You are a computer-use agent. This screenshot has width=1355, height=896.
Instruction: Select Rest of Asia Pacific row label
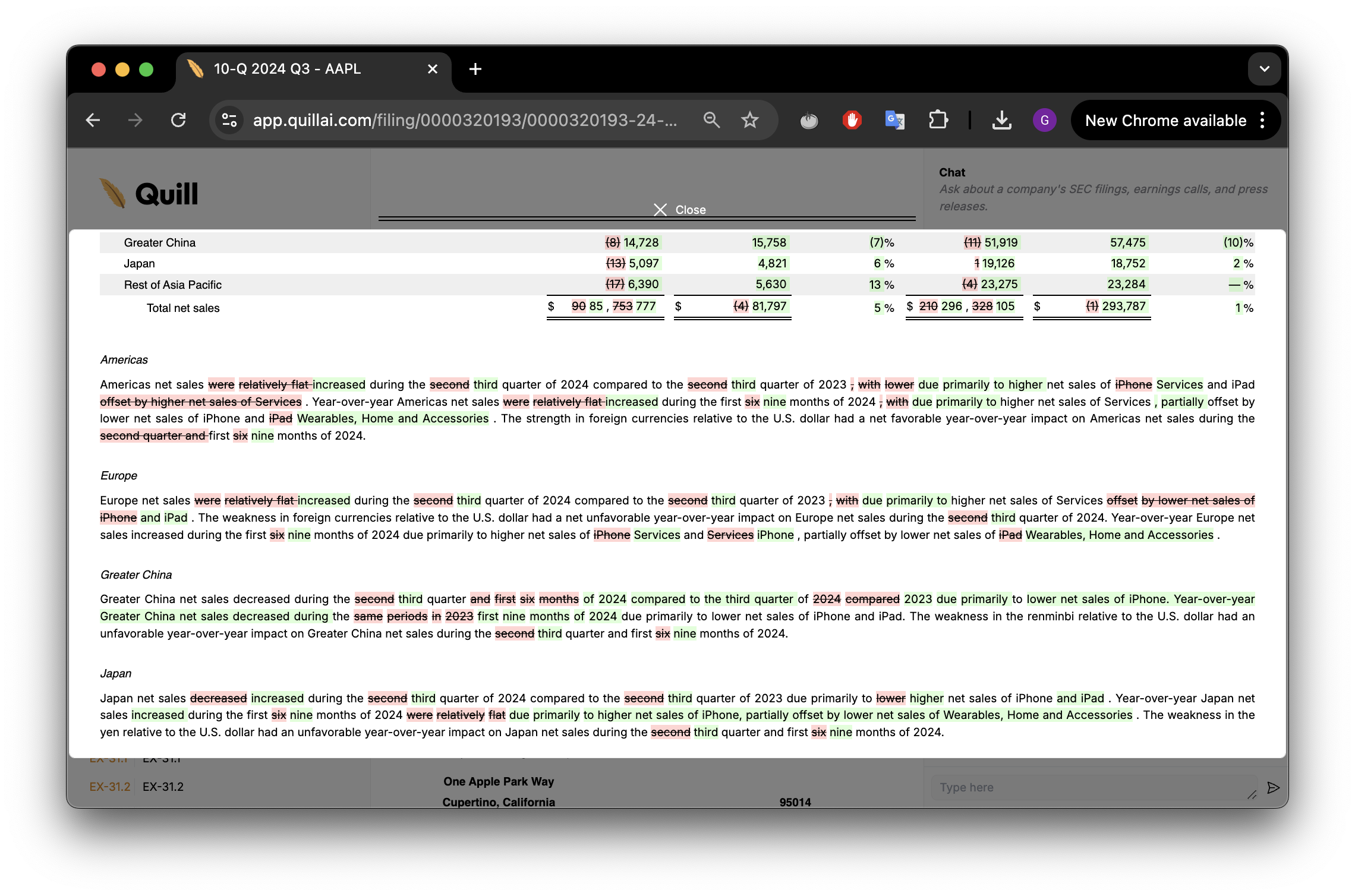(x=172, y=285)
